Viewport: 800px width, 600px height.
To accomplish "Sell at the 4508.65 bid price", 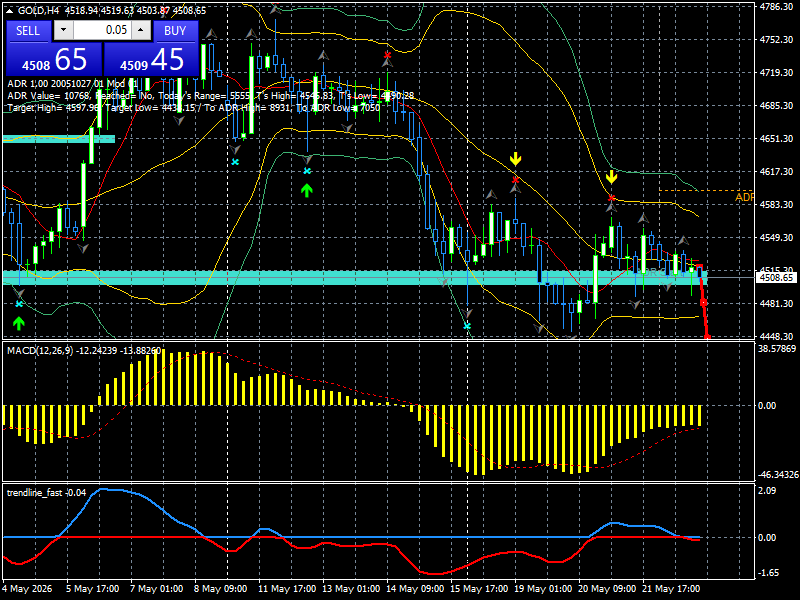I will point(54,59).
